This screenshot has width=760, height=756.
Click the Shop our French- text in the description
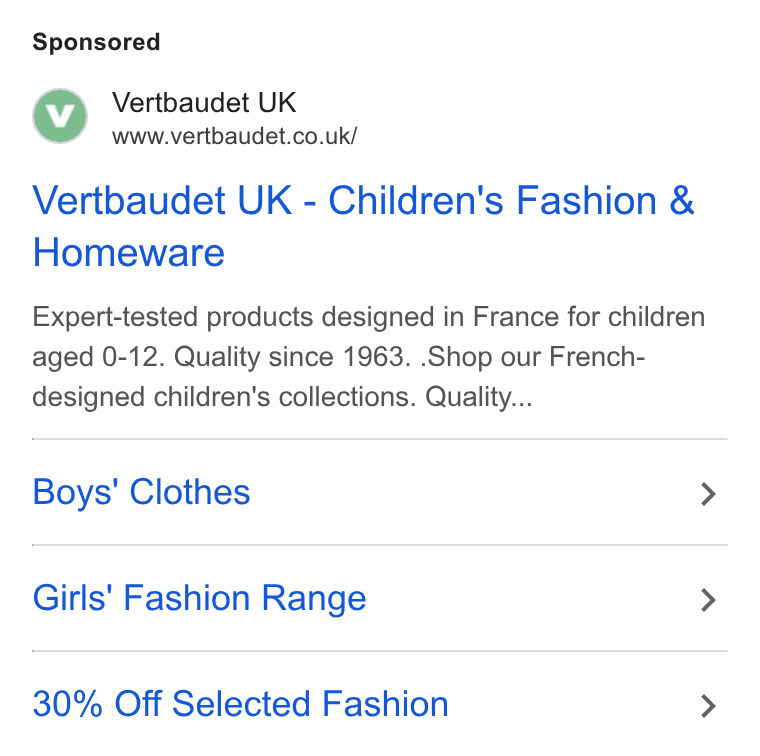532,357
